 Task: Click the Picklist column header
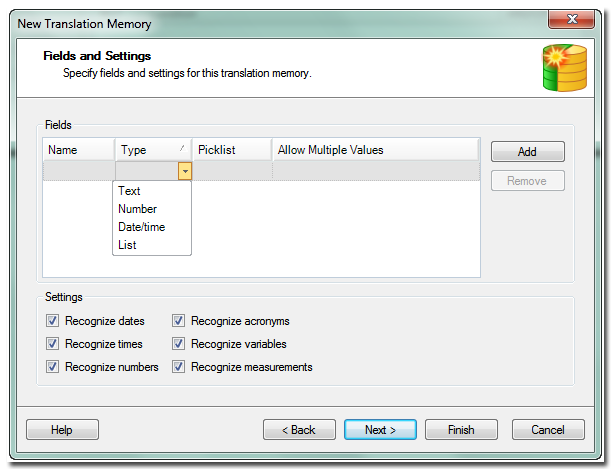click(231, 150)
